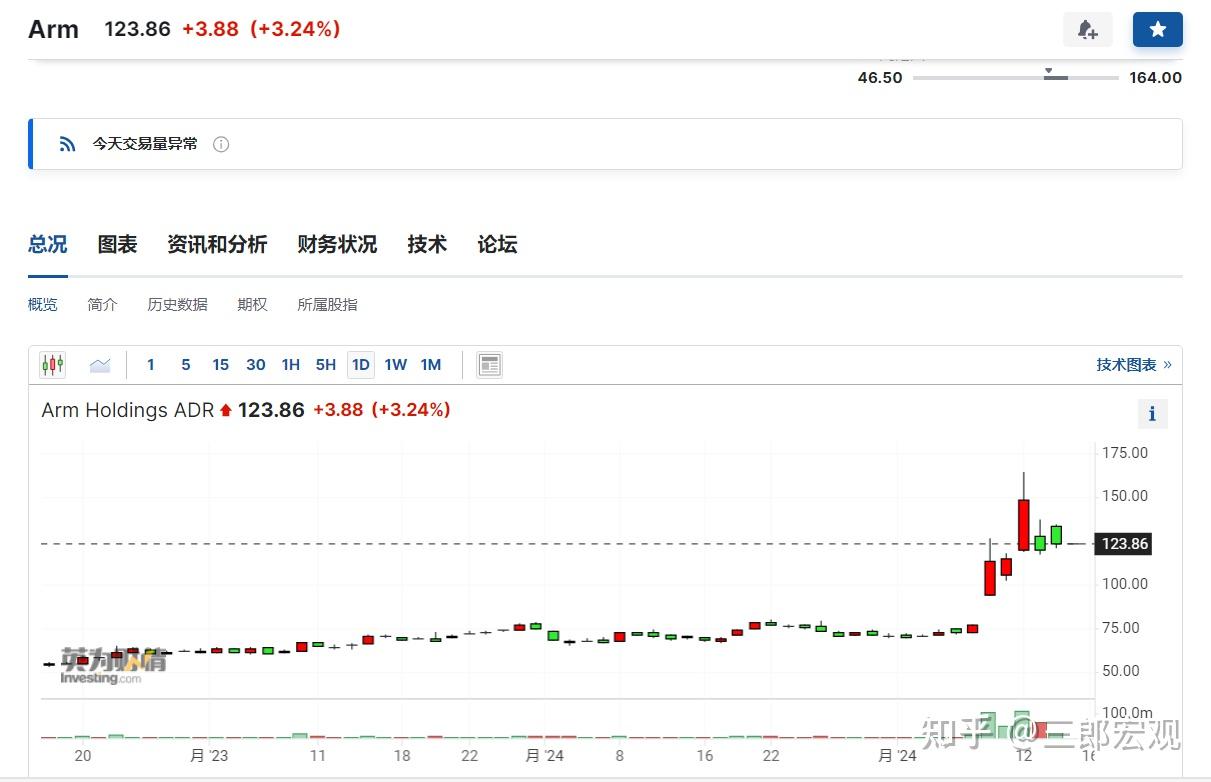This screenshot has height=782, width=1211.
Task: Click the info circle next to 今天交易量异常
Action: tap(221, 143)
